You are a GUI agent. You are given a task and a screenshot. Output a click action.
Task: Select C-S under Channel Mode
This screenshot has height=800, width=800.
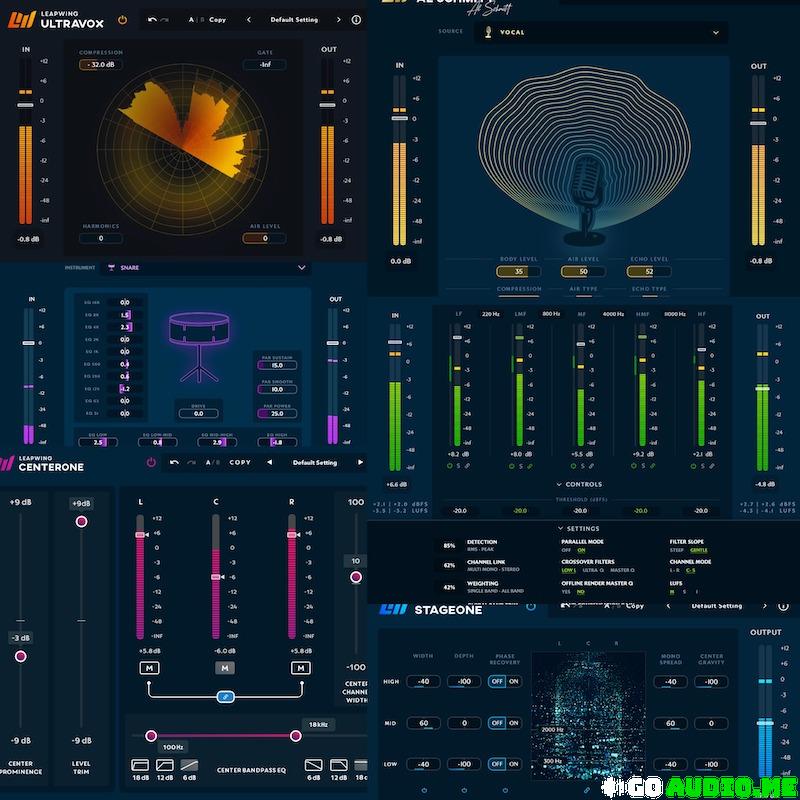pos(691,570)
